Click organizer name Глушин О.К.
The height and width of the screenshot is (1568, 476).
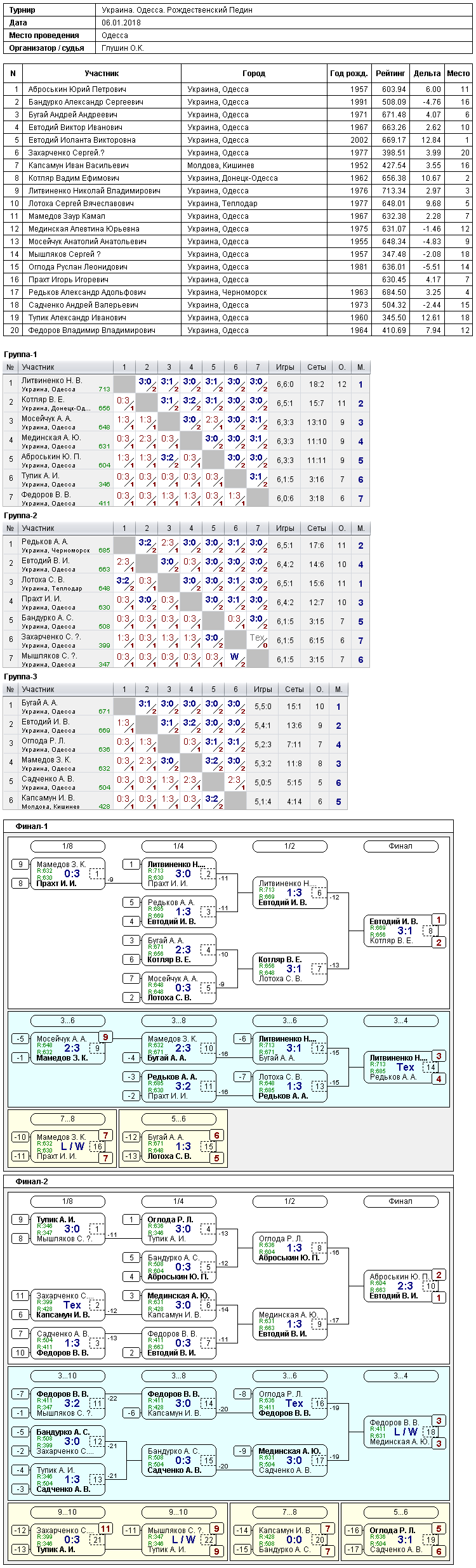click(123, 48)
